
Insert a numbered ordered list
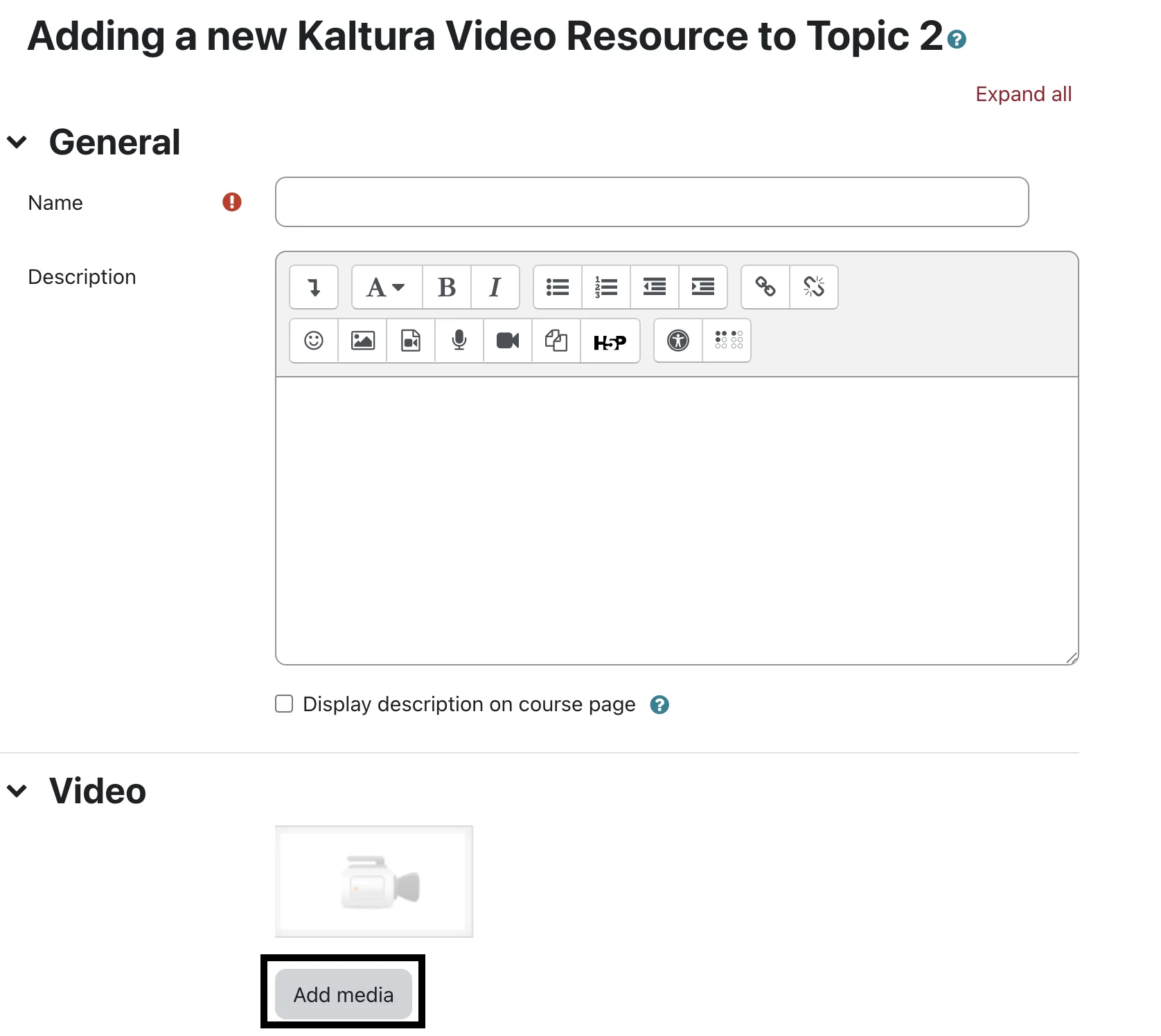pos(606,287)
